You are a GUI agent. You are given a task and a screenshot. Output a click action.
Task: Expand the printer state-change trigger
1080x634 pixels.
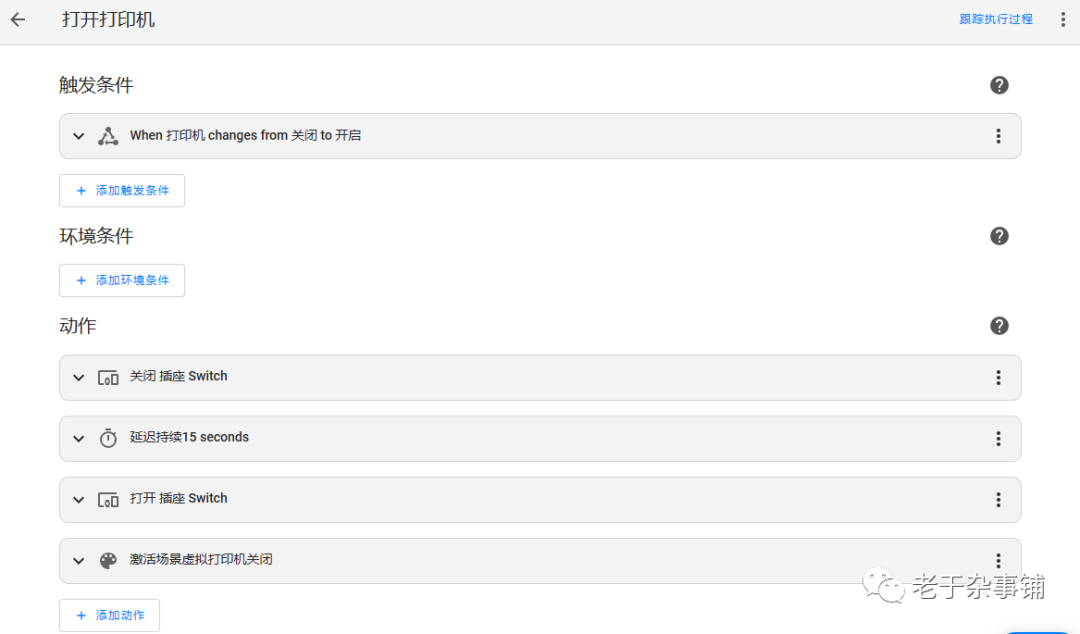79,136
